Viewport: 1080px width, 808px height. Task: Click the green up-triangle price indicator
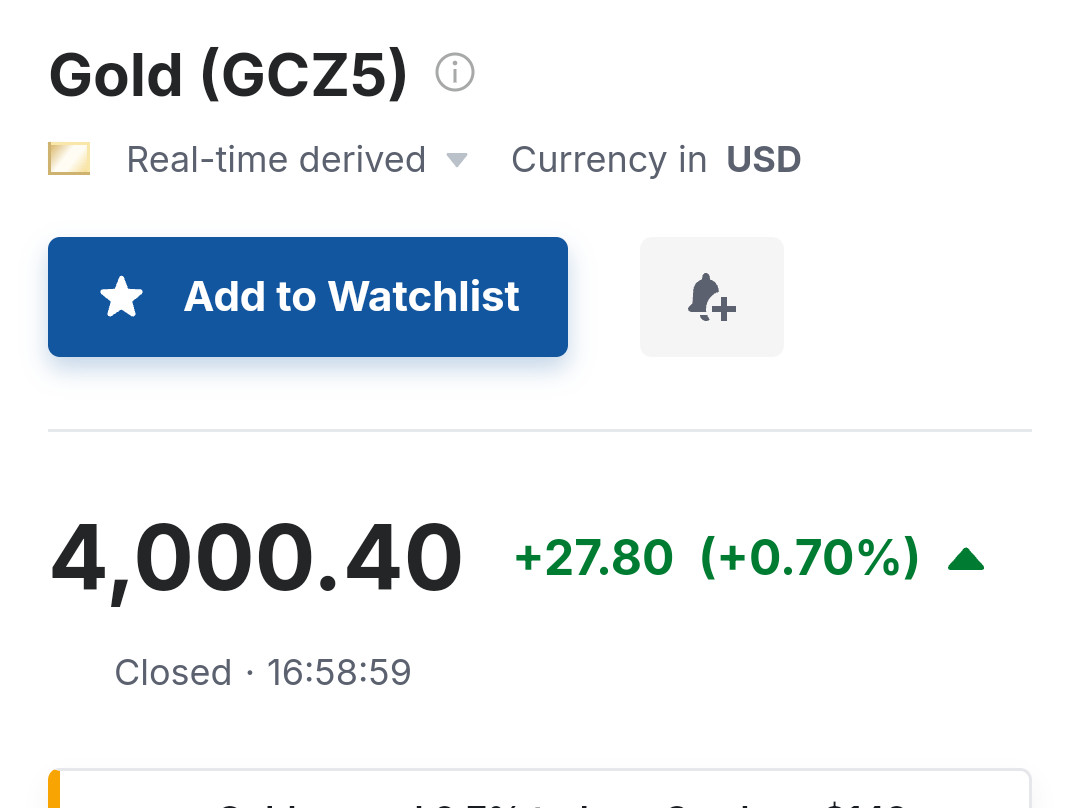pyautogui.click(x=966, y=559)
